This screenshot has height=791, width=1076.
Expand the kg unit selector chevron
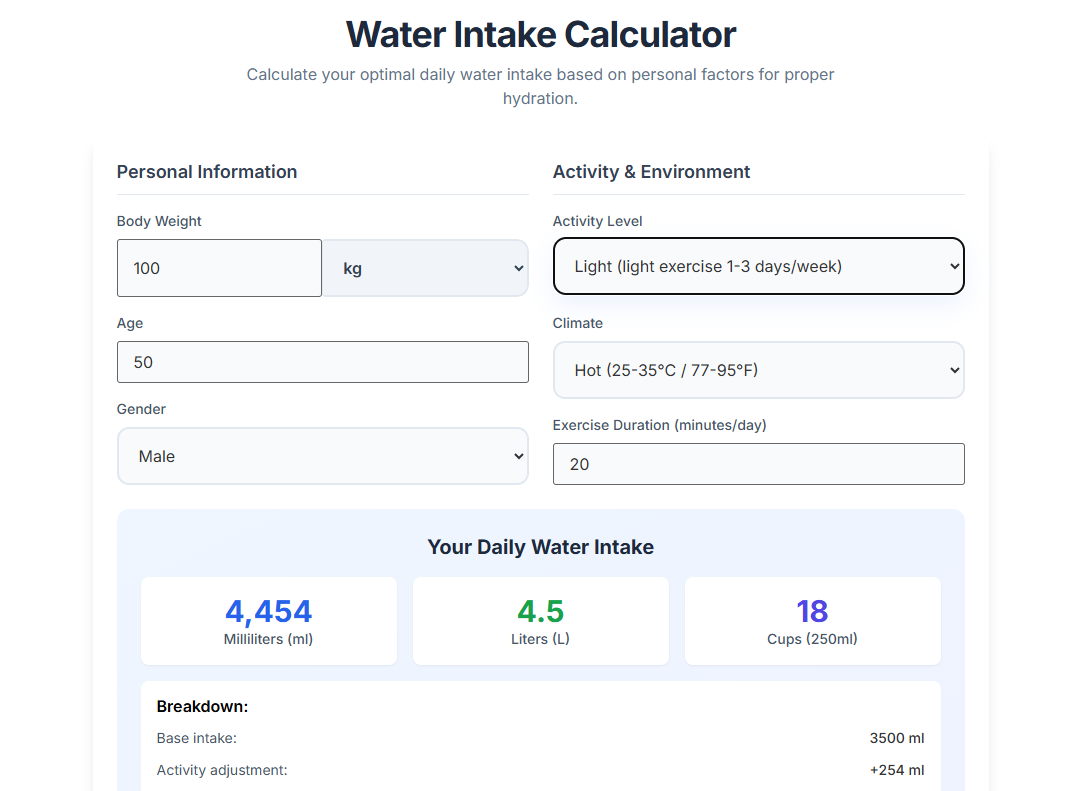(519, 267)
